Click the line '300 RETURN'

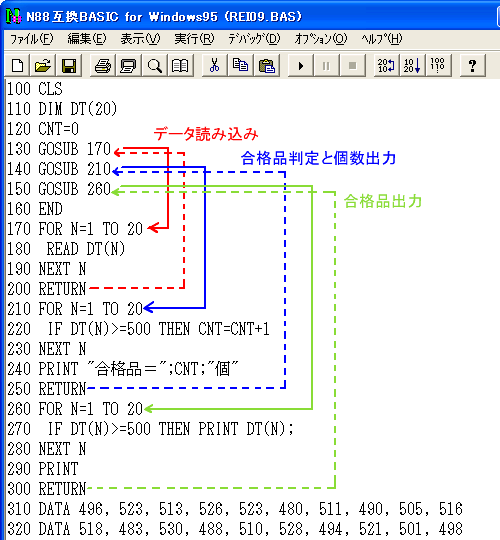pyautogui.click(x=46, y=488)
